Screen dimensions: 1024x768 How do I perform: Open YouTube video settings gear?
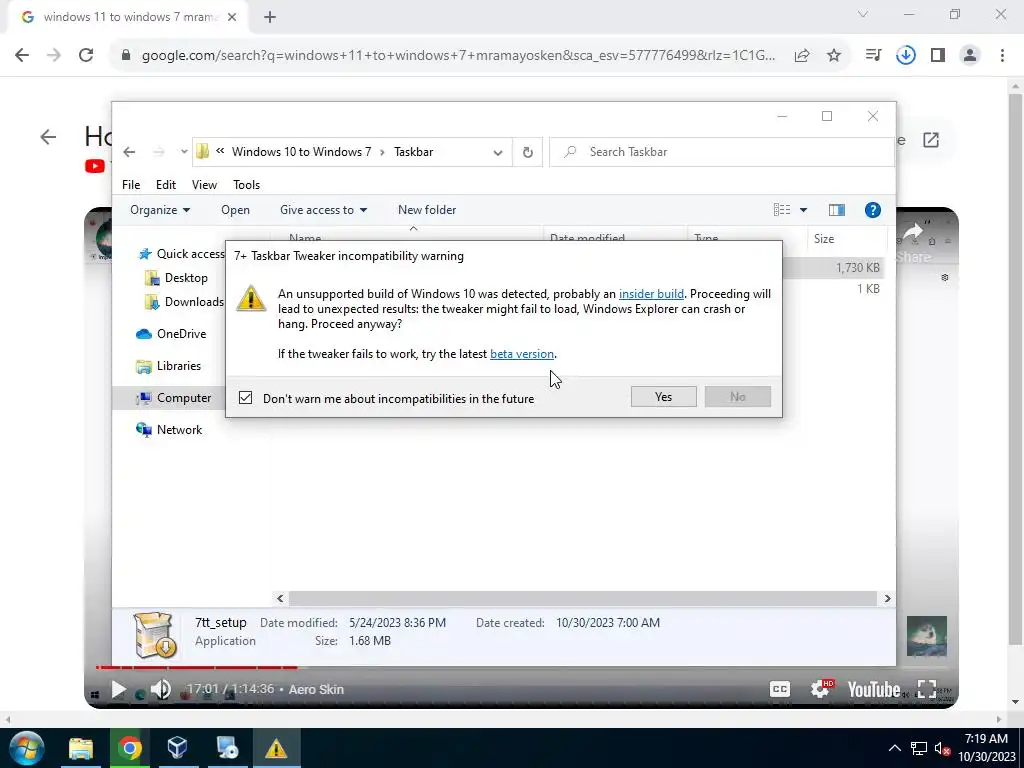click(820, 689)
